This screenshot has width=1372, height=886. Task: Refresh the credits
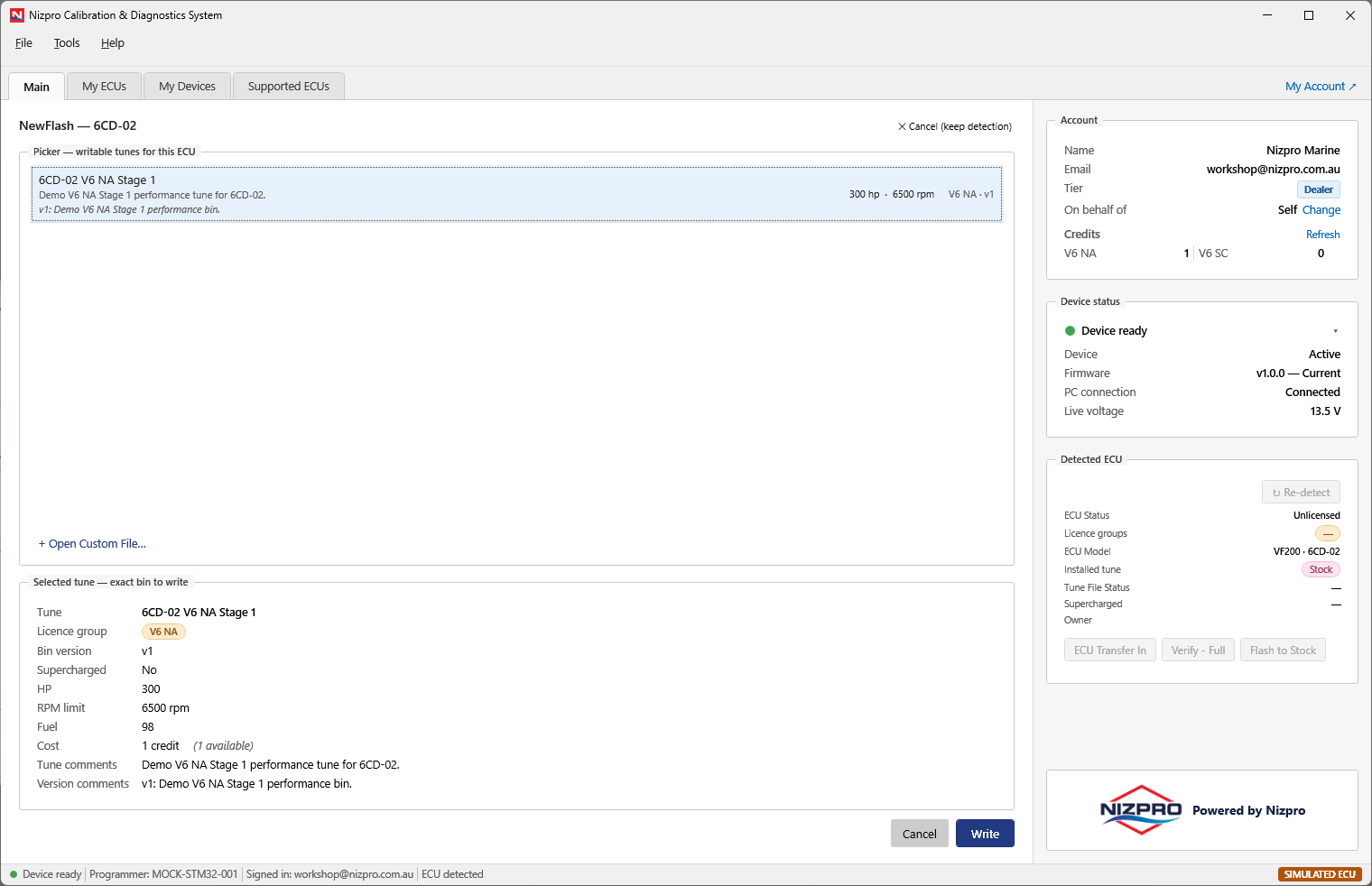pos(1322,235)
